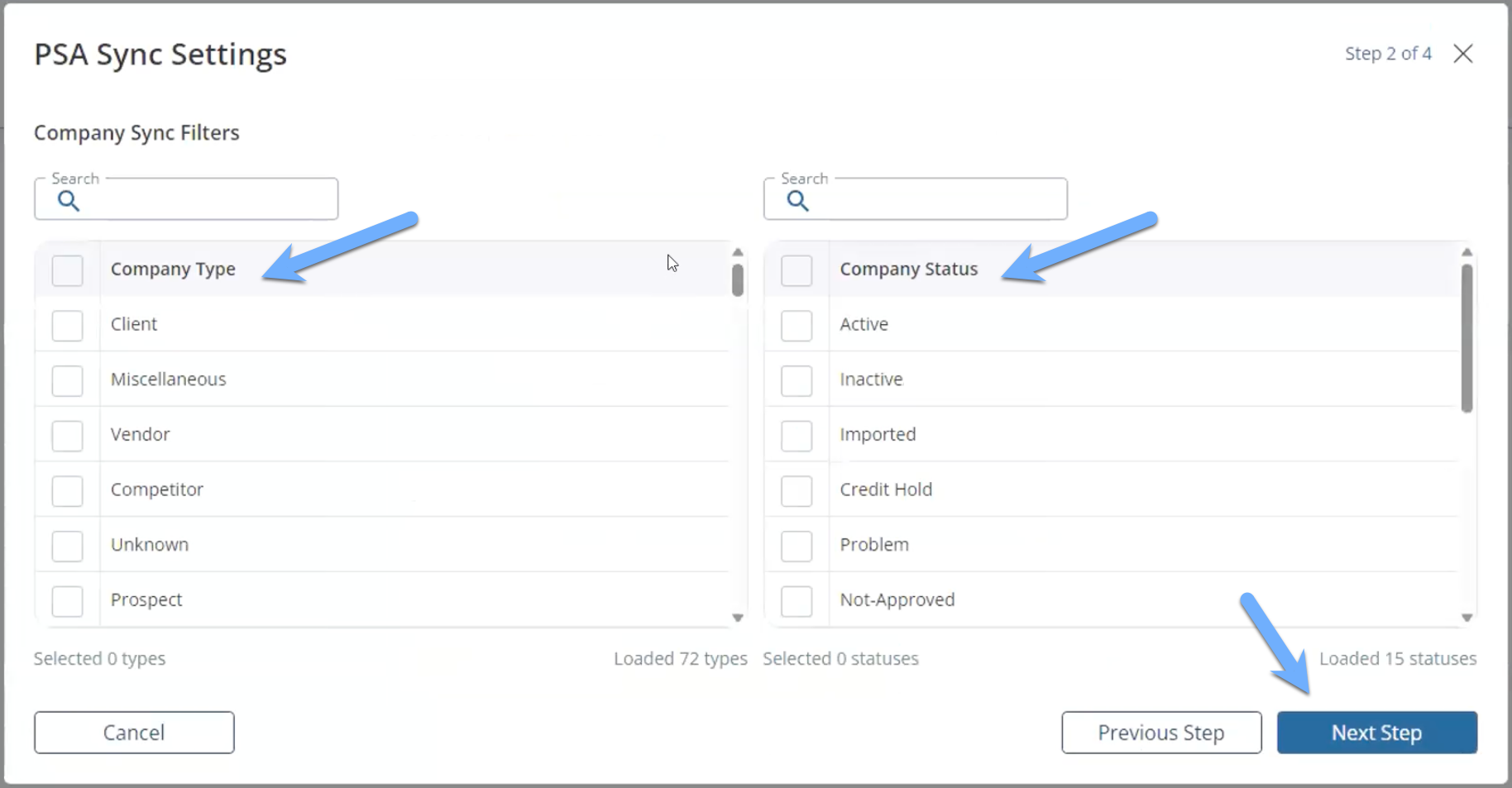1512x788 pixels.
Task: Enable the Inactive status checkbox
Action: [797, 380]
